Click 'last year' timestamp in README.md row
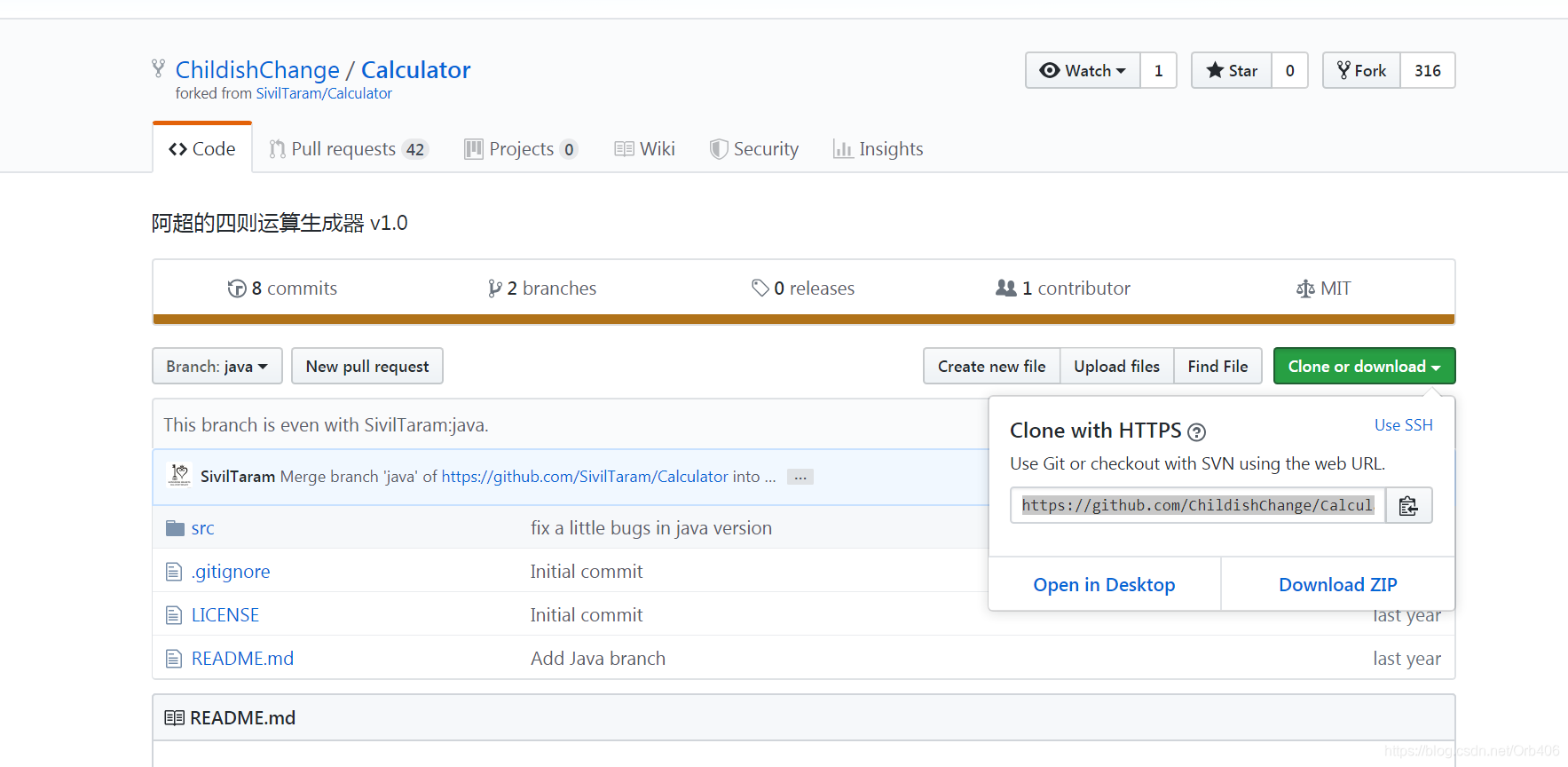Screen dimensions: 1568x767 [x=1406, y=659]
